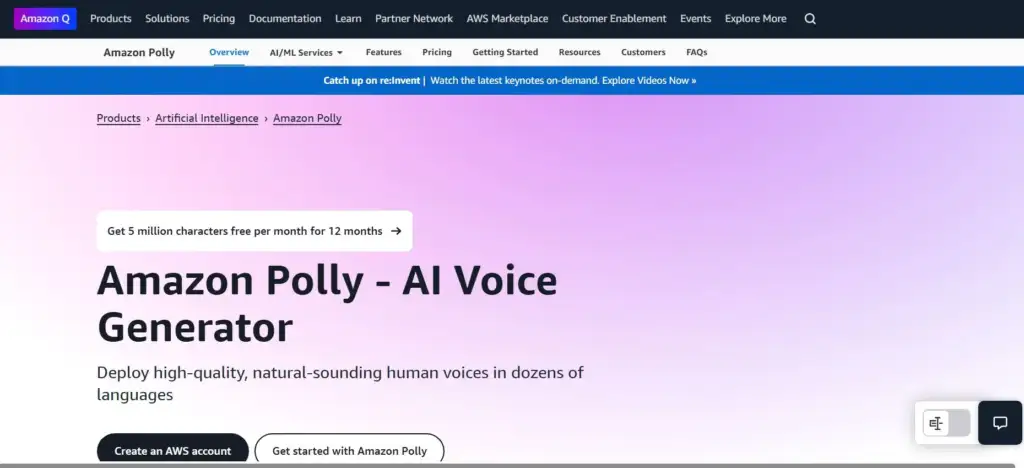
Task: Open the chat bubble icon
Action: tap(1000, 423)
